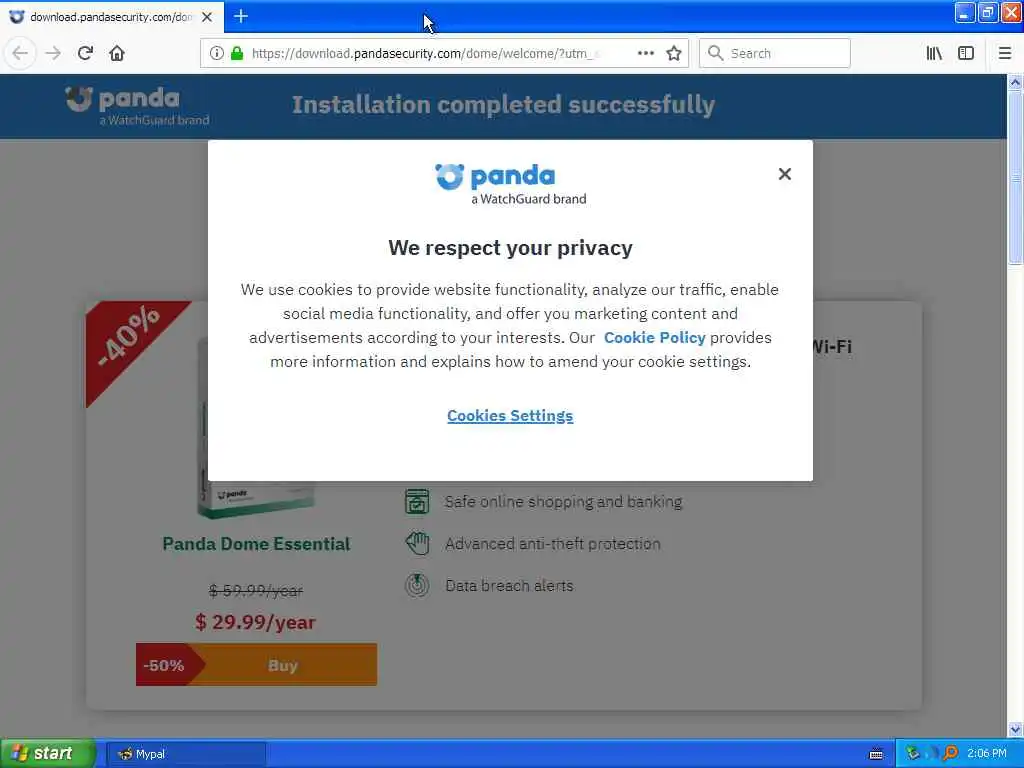Go to the browser home page
The width and height of the screenshot is (1024, 768).
117,53
